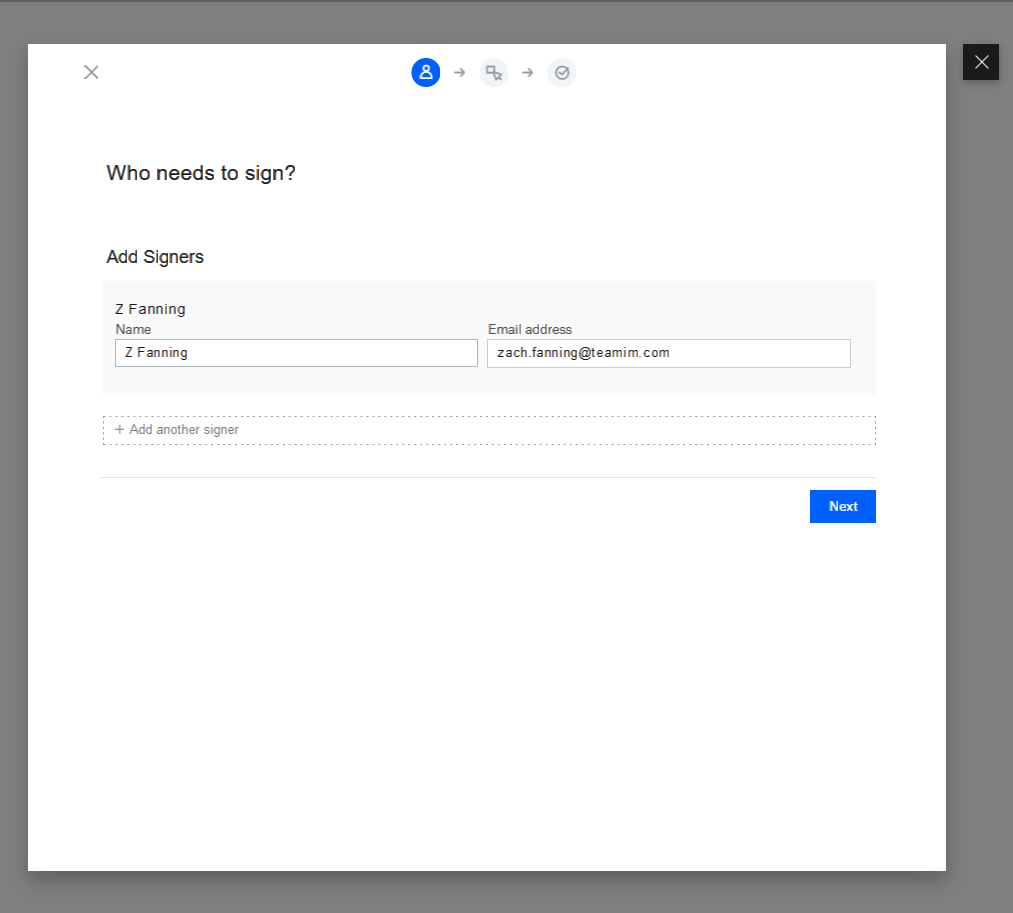
Task: Click the Email address field label
Action: 529,329
